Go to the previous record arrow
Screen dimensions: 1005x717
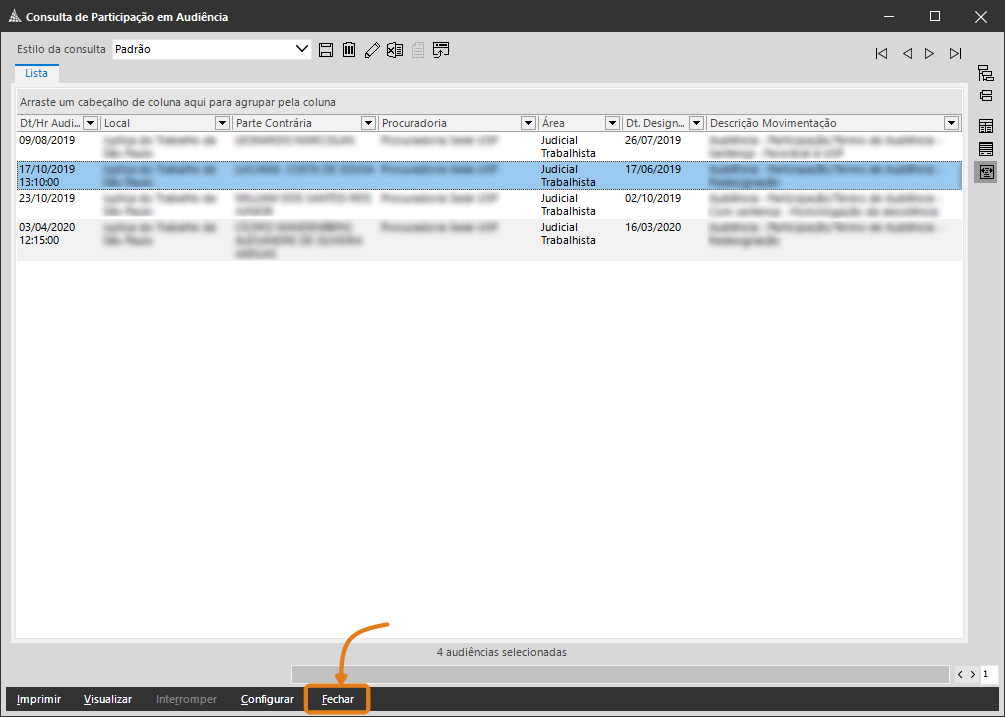(x=907, y=54)
